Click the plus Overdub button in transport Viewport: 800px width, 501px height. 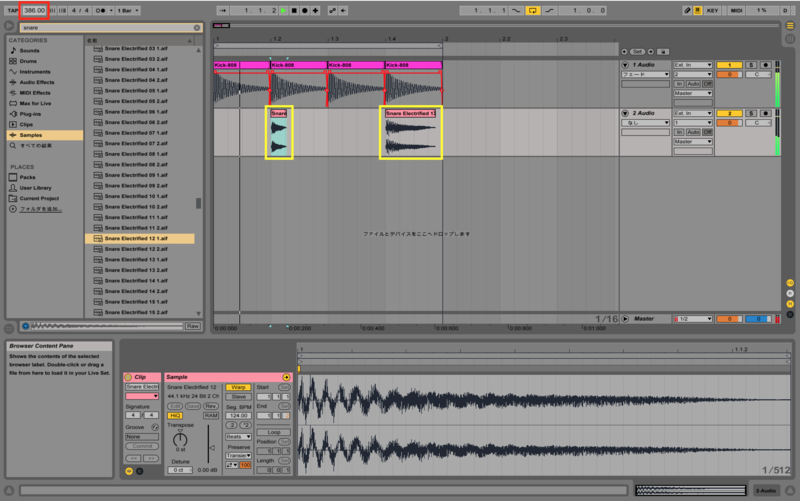315,10
